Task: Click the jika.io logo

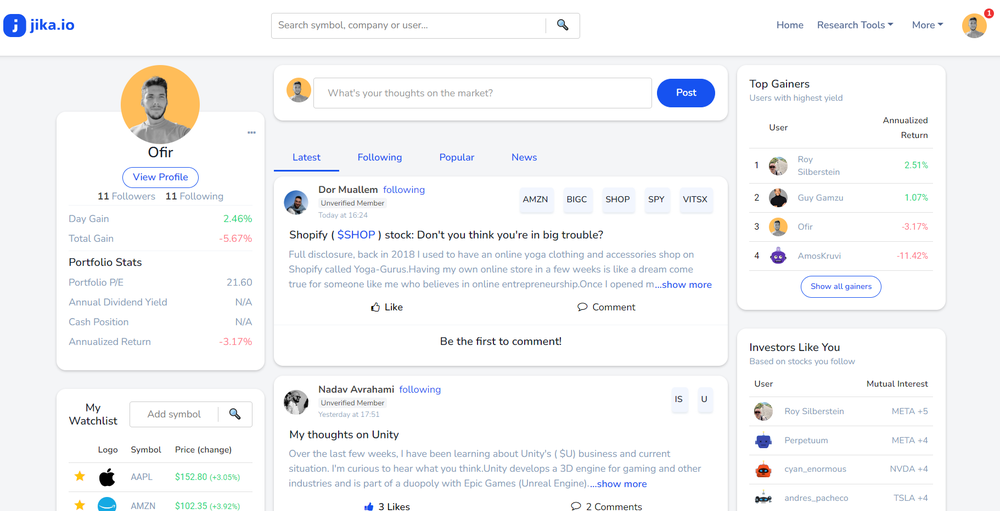Action: (x=39, y=26)
